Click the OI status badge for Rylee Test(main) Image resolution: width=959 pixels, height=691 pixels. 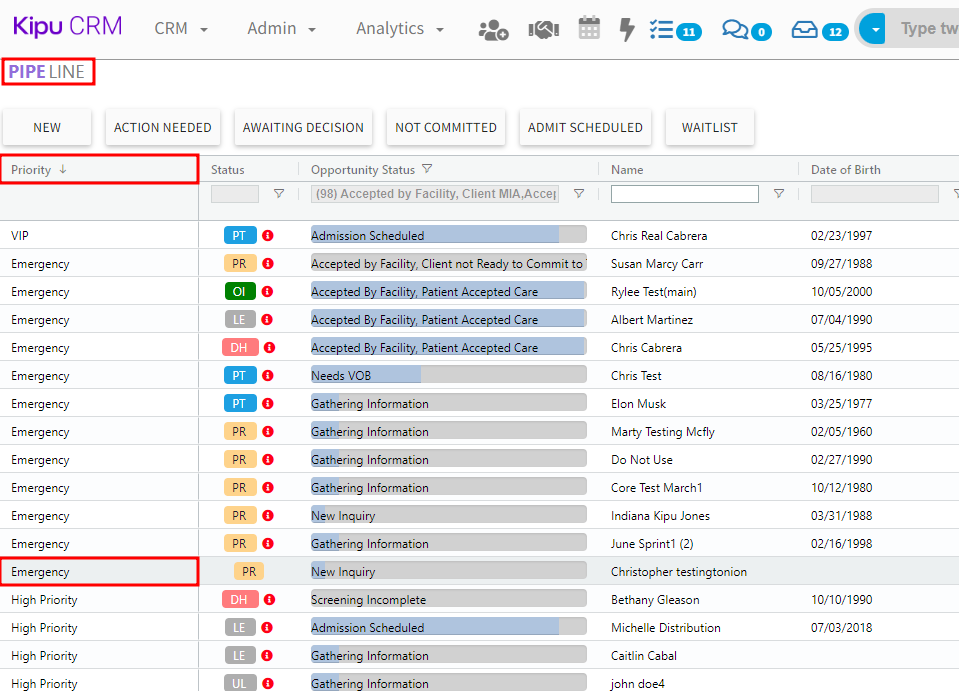pos(239,292)
